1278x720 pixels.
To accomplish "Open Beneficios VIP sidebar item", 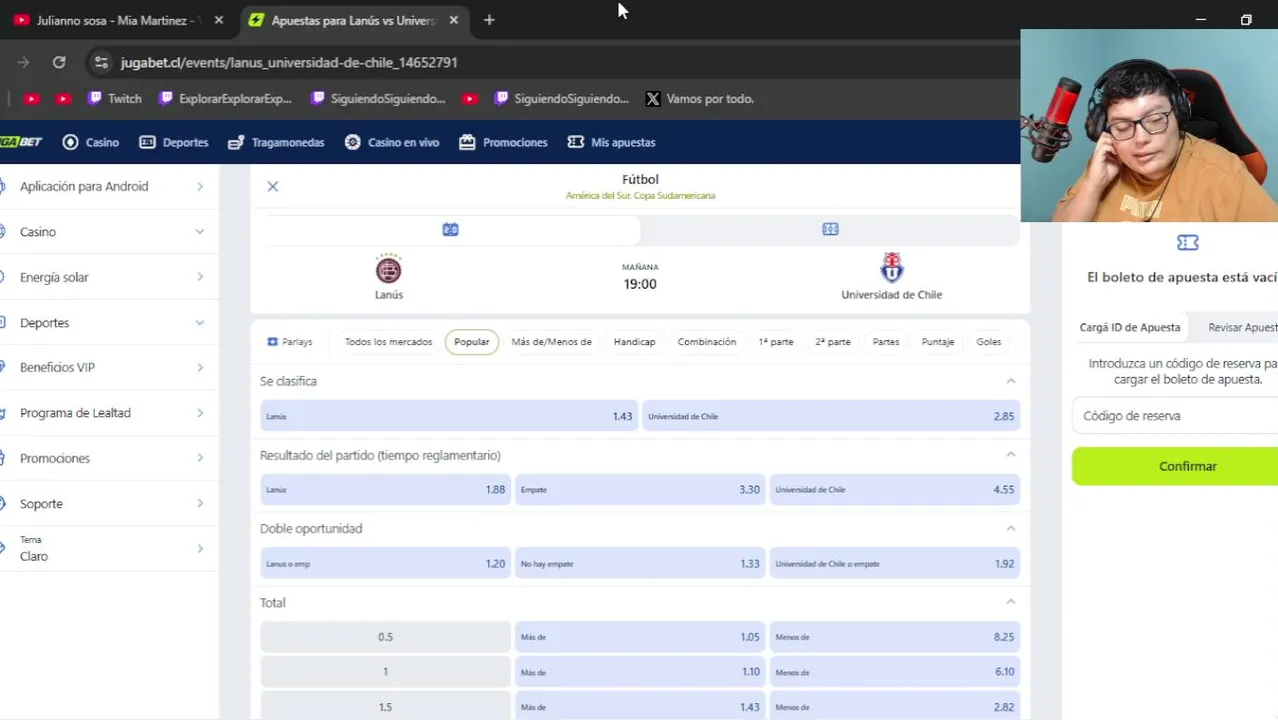I will point(109,368).
